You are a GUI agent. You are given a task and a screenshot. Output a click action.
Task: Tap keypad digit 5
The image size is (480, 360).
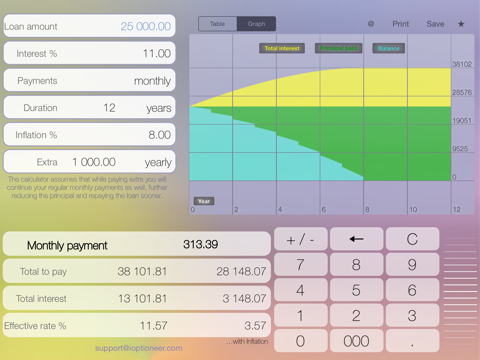tap(356, 290)
